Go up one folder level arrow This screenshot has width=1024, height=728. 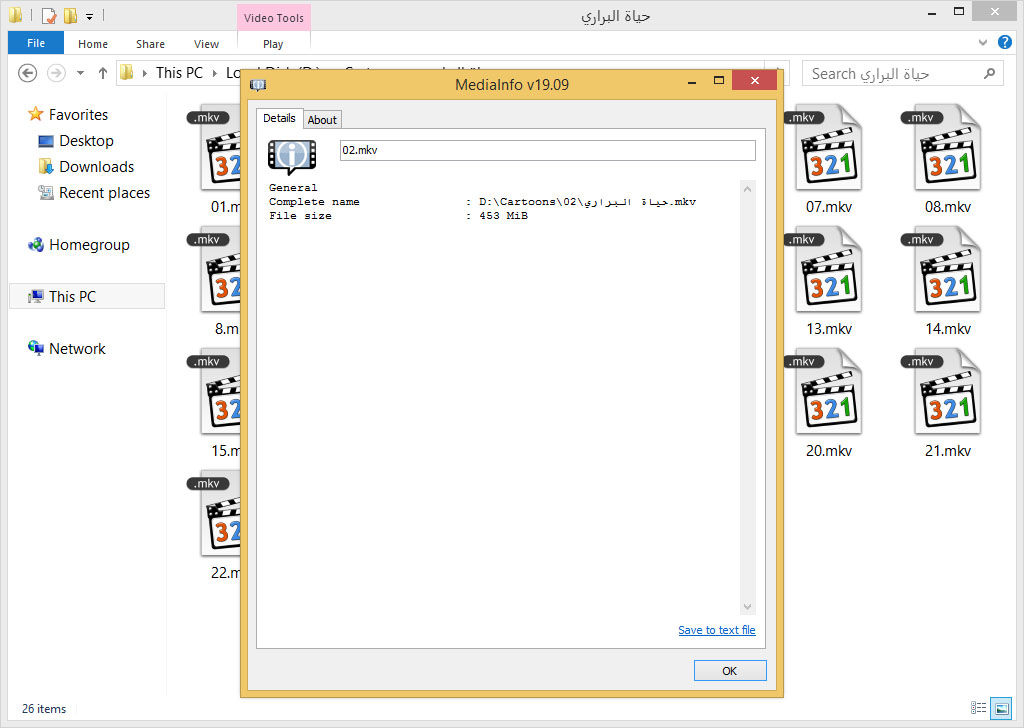click(x=103, y=73)
